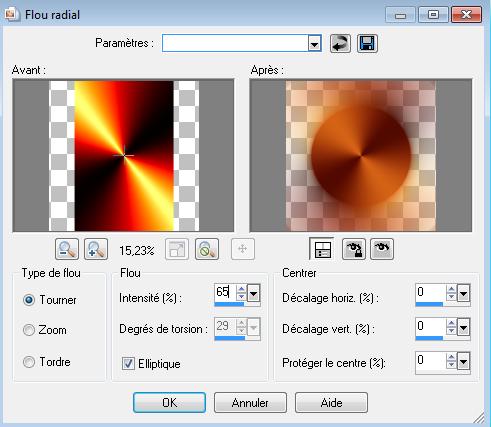Click the navigate preview crosshair icon

243,249
